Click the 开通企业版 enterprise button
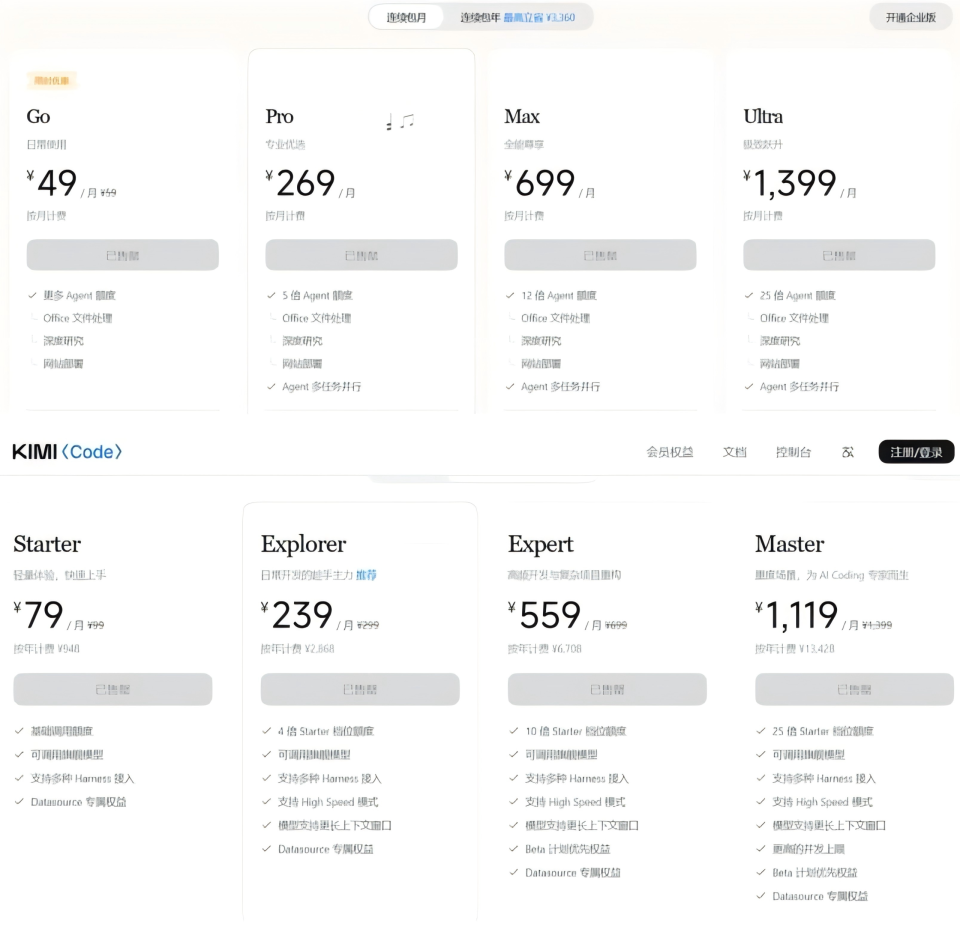 [910, 17]
